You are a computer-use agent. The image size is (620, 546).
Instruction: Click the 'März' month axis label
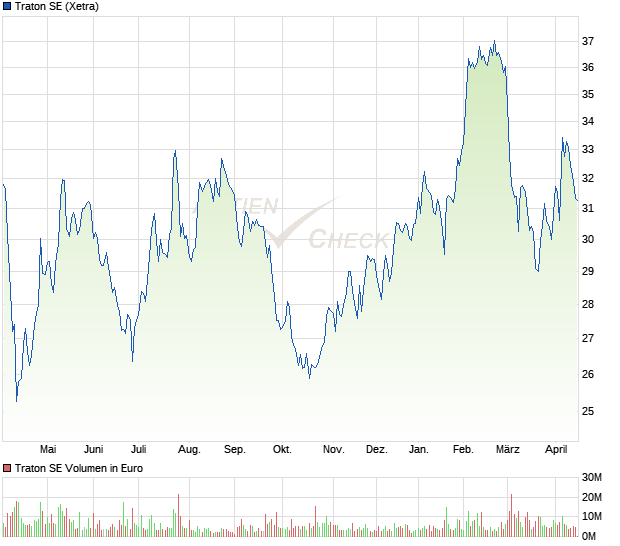click(508, 450)
